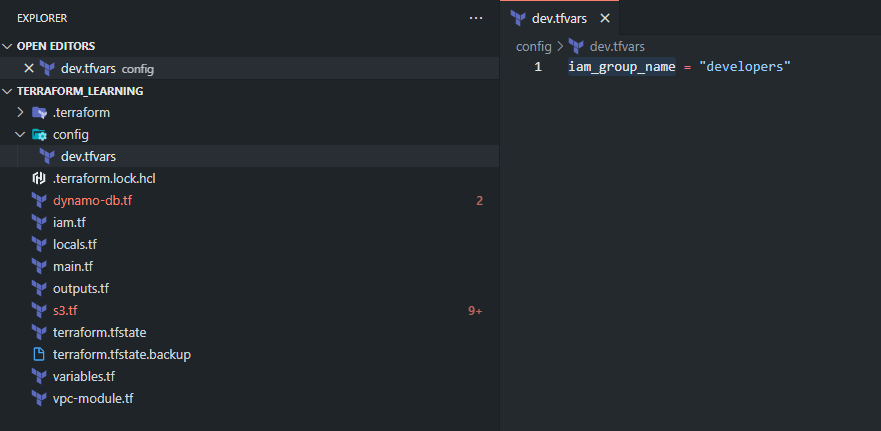This screenshot has height=431, width=881.
Task: Collapse the Open Editors section
Action: (7, 46)
